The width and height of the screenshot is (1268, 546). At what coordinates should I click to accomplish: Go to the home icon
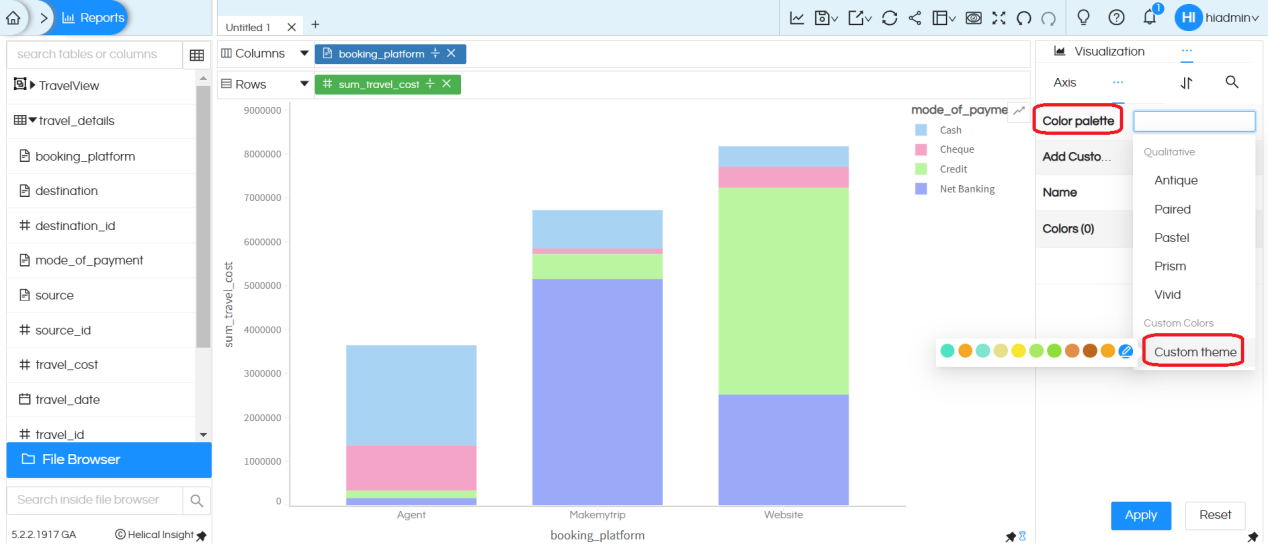coord(13,18)
